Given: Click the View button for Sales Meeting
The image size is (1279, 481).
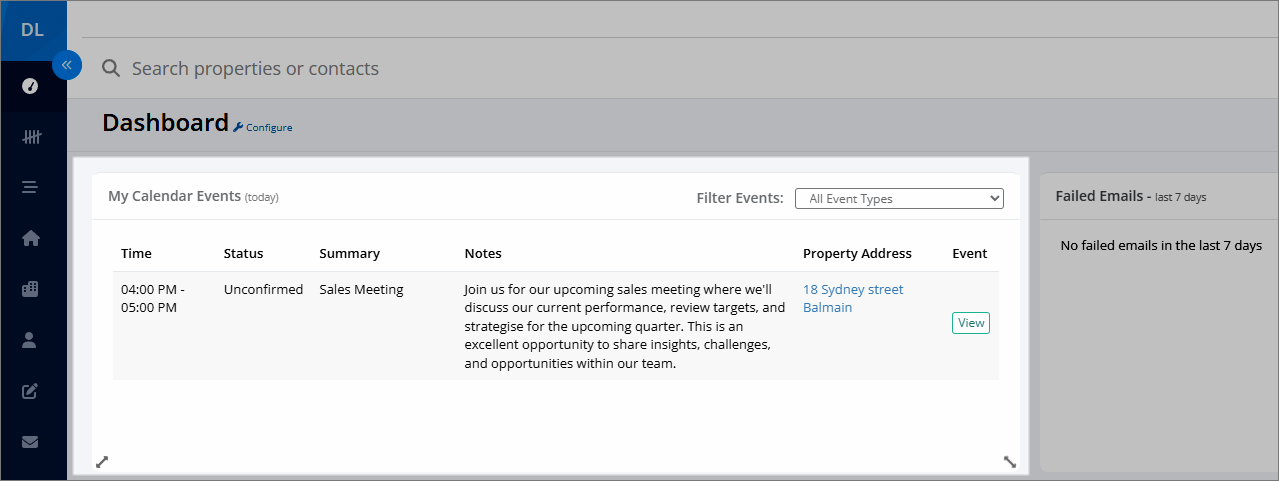Looking at the screenshot, I should click(971, 322).
